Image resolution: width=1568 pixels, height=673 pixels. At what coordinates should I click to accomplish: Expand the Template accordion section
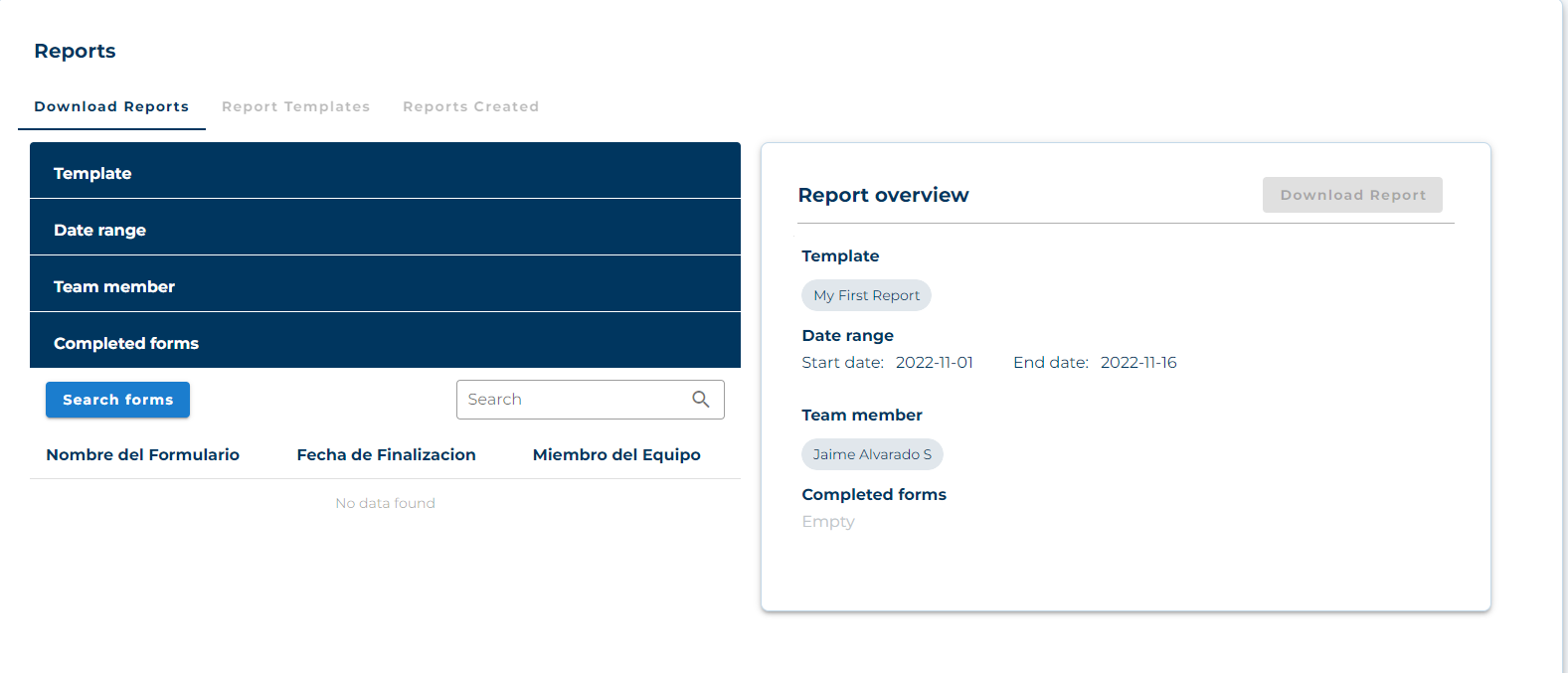[x=385, y=172]
